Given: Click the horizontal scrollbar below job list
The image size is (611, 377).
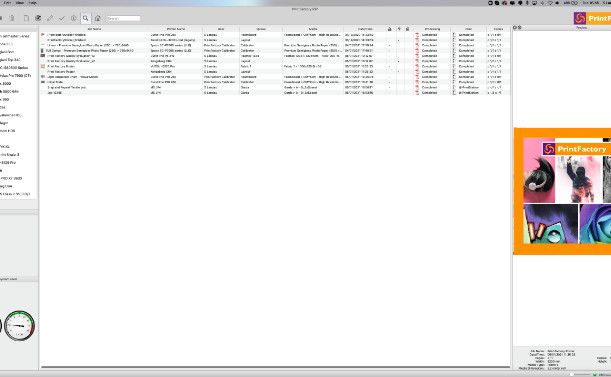Looking at the screenshot, I should click(275, 367).
